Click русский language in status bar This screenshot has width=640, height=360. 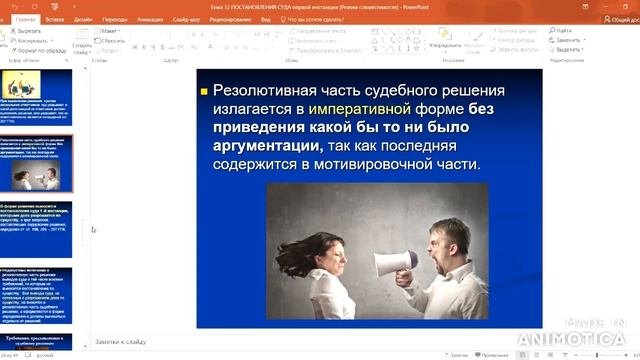pyautogui.click(x=44, y=356)
